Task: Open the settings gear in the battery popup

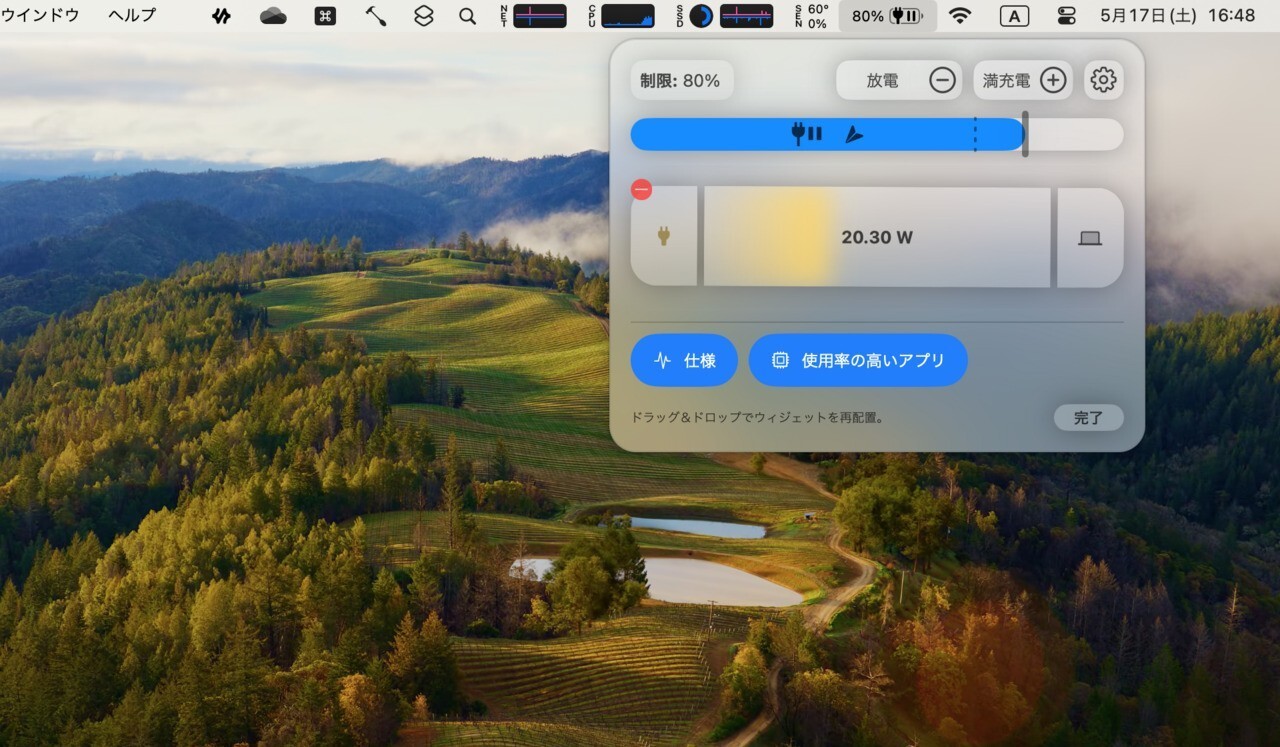Action: click(x=1103, y=80)
